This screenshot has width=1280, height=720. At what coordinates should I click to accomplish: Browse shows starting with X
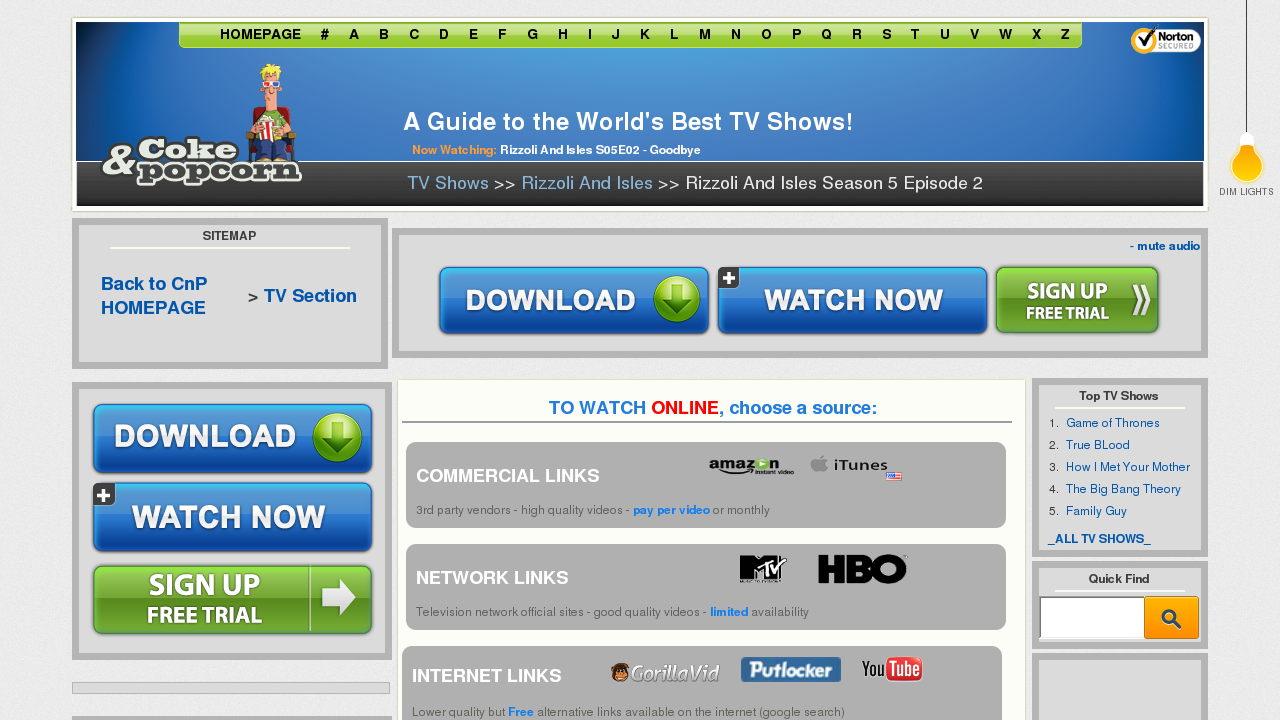(1037, 34)
